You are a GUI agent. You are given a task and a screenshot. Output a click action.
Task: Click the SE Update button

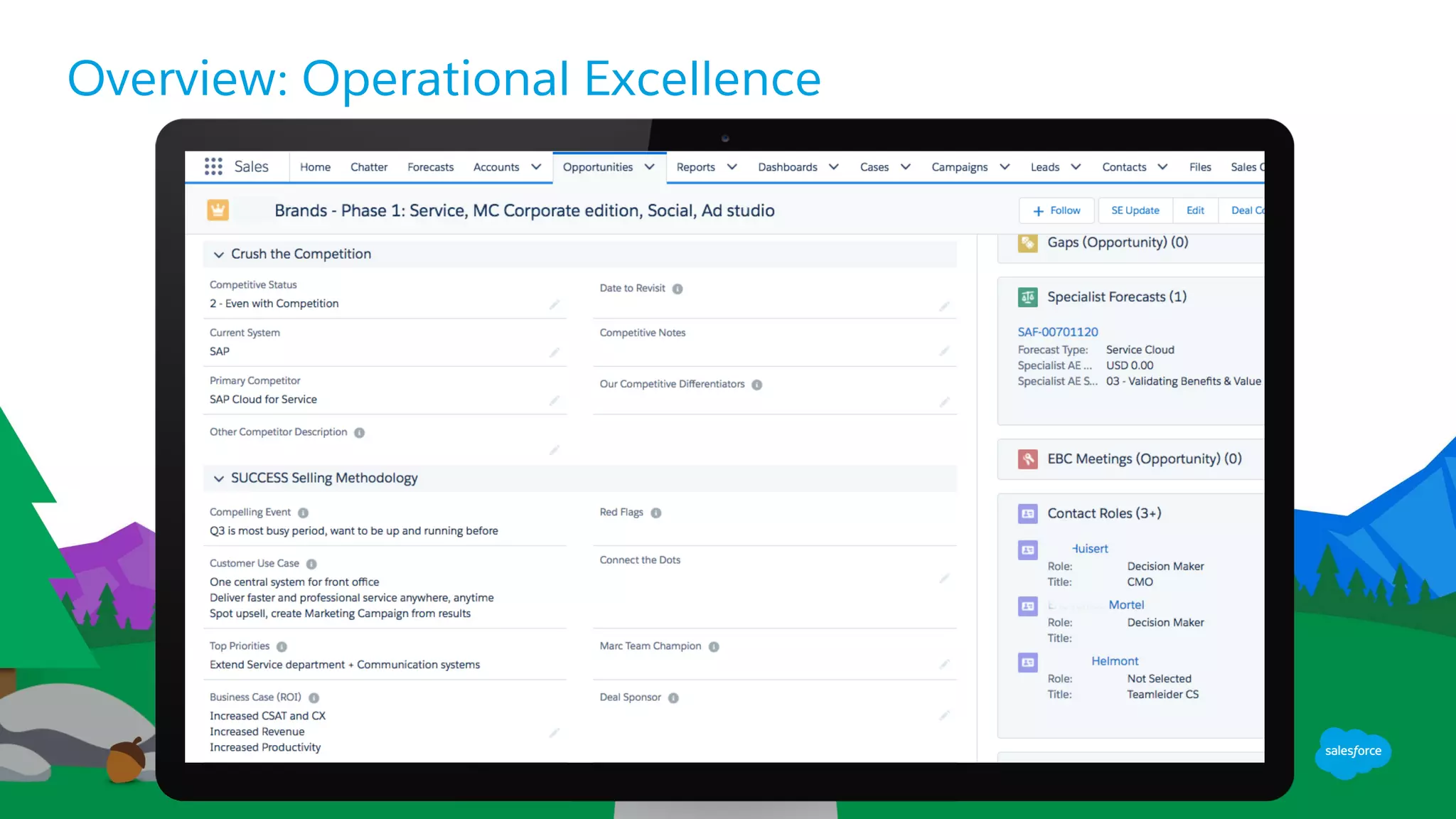pos(1135,210)
